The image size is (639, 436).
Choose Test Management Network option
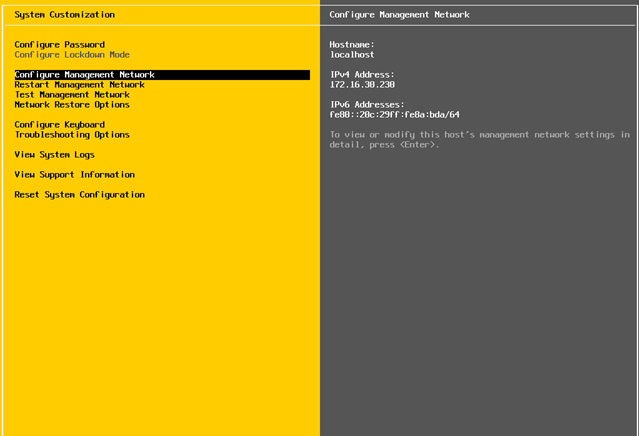(x=72, y=95)
